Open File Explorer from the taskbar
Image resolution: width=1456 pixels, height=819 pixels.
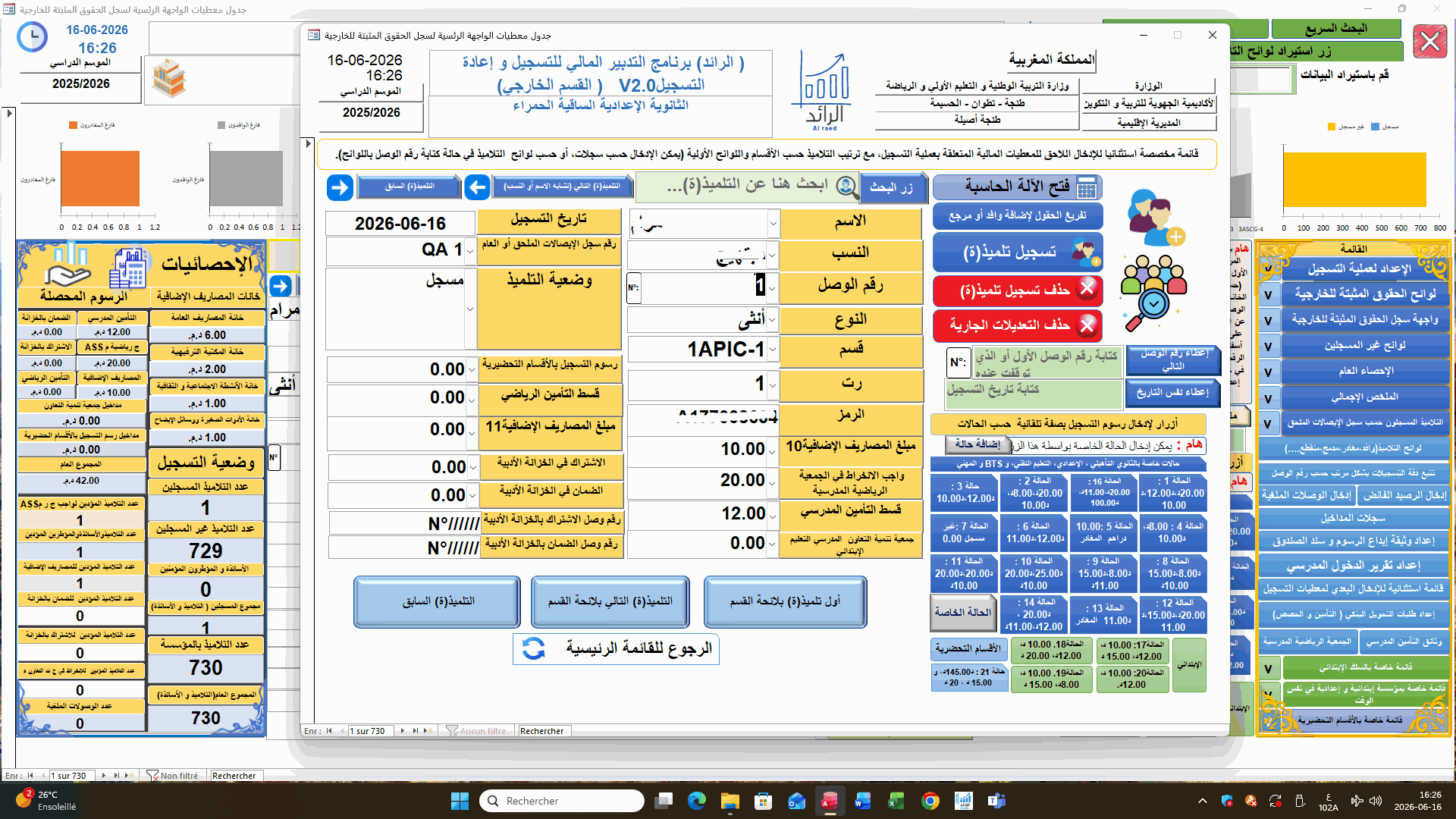click(x=730, y=801)
